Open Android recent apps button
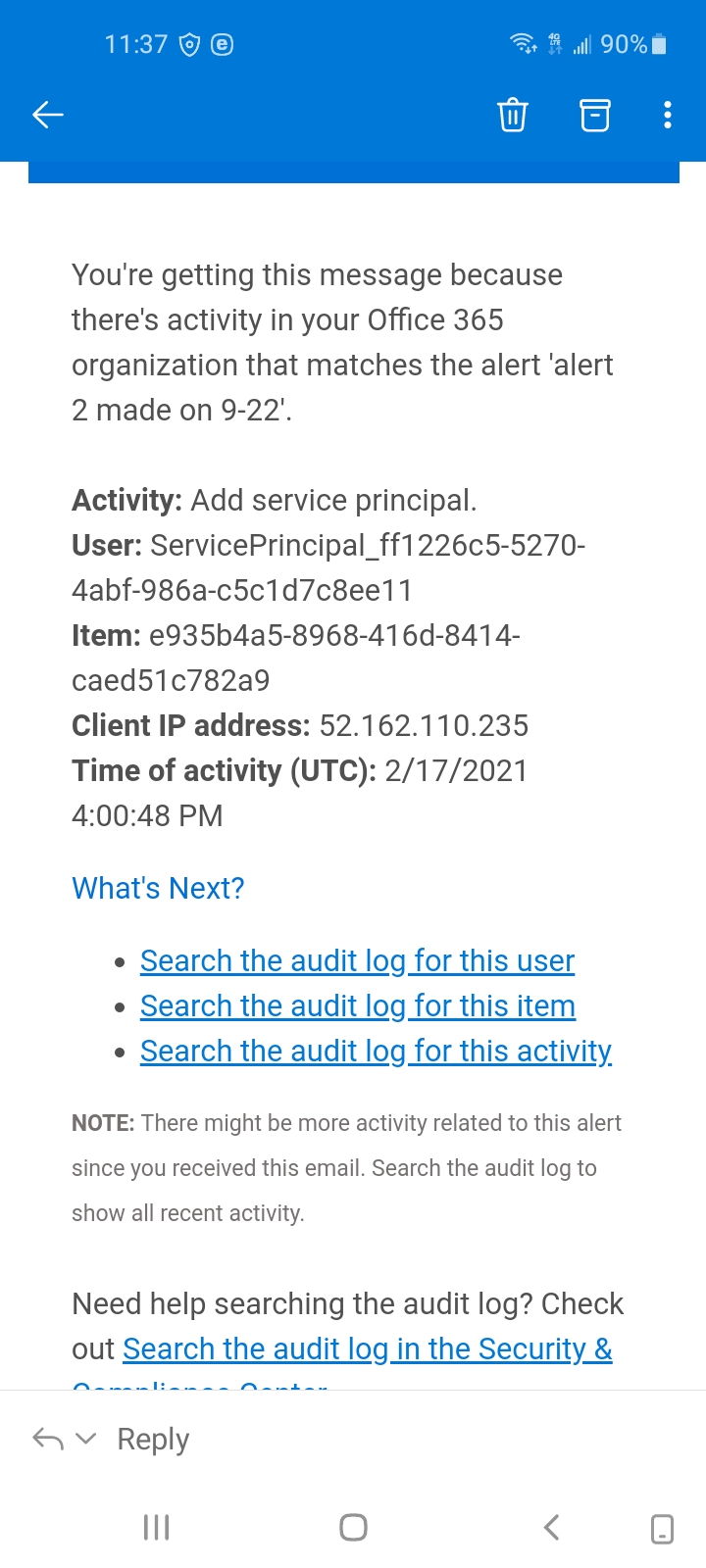 click(157, 1527)
